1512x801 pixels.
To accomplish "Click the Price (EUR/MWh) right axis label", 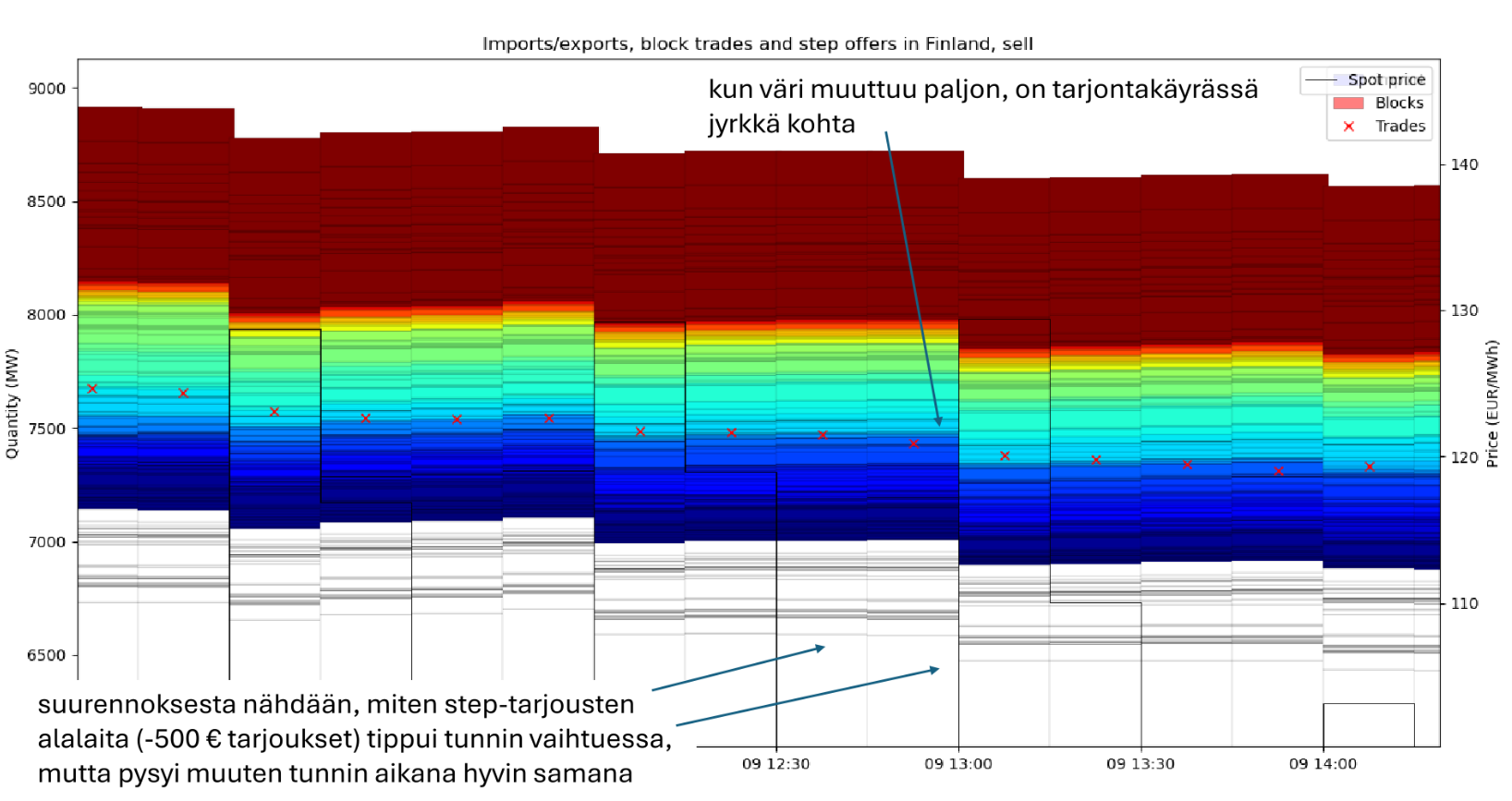I will click(x=1491, y=404).
